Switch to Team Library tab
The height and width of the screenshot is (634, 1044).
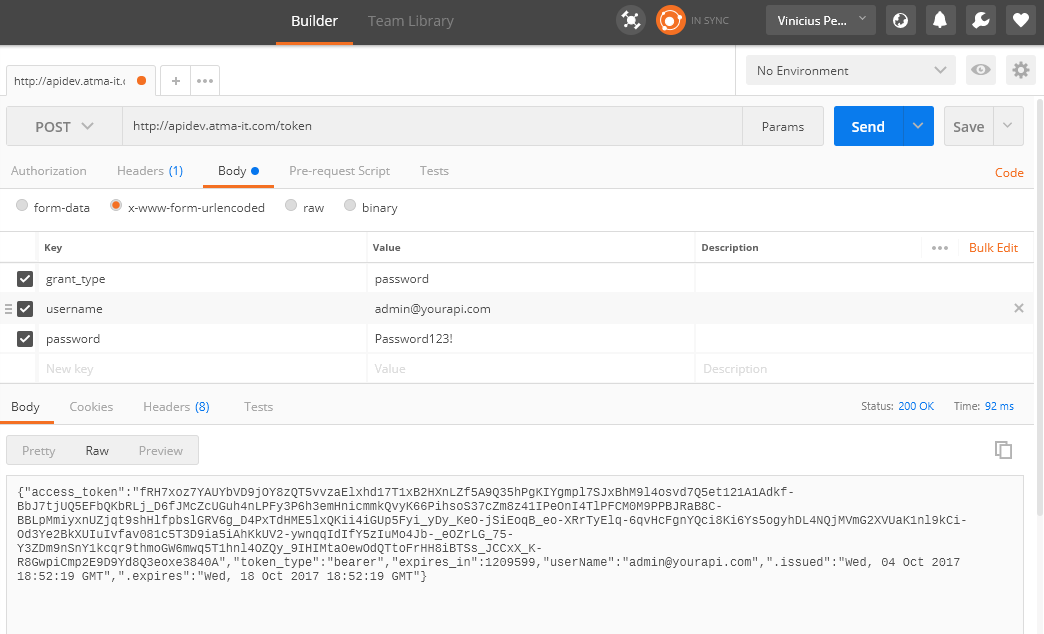click(x=411, y=21)
